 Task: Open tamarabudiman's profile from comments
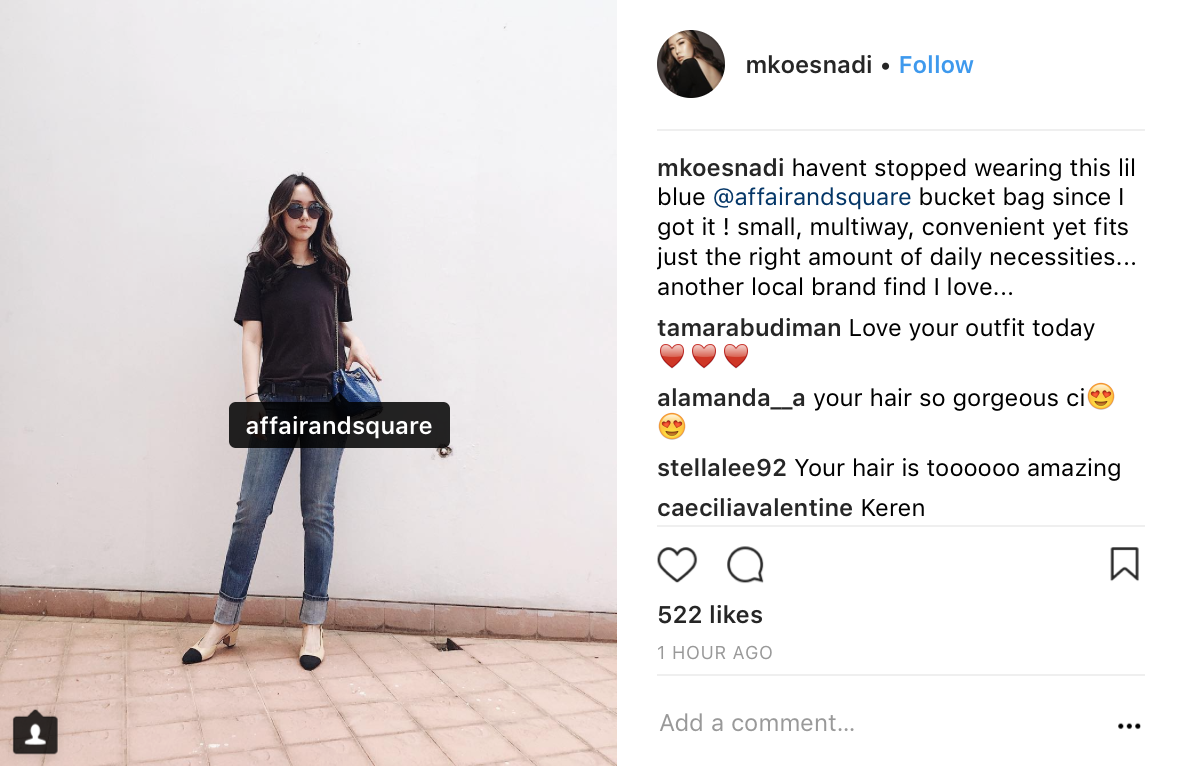(x=749, y=328)
